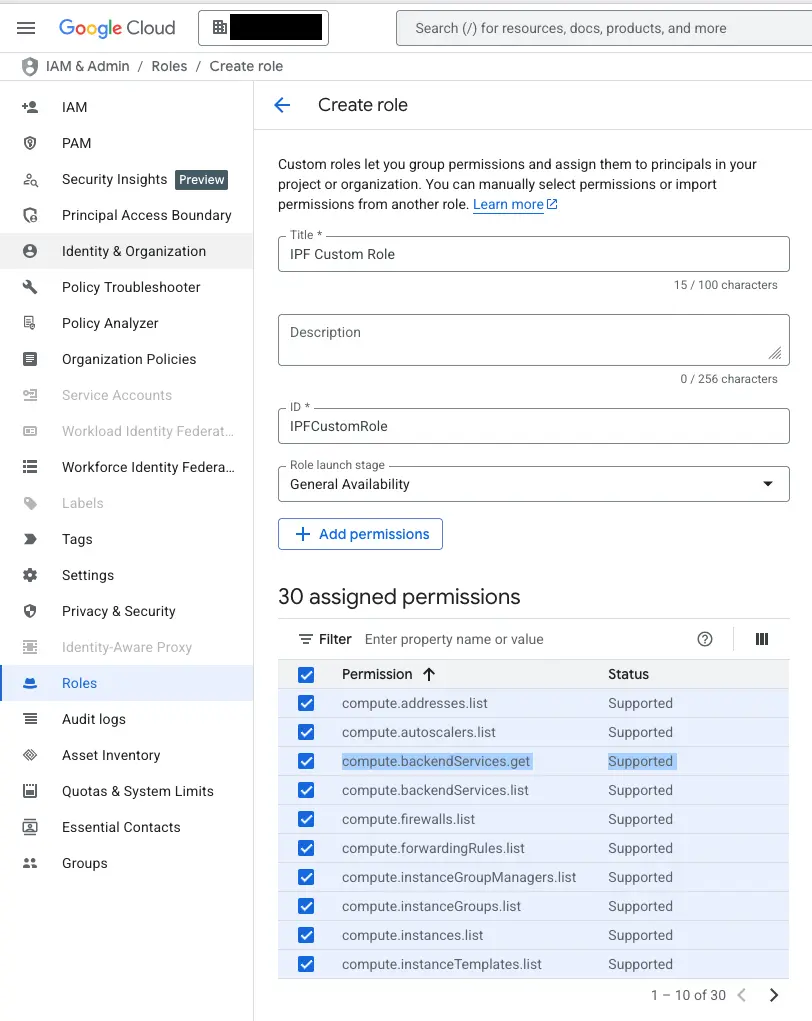This screenshot has width=812, height=1021.
Task: Sort by the Permission column header
Action: [x=377, y=674]
